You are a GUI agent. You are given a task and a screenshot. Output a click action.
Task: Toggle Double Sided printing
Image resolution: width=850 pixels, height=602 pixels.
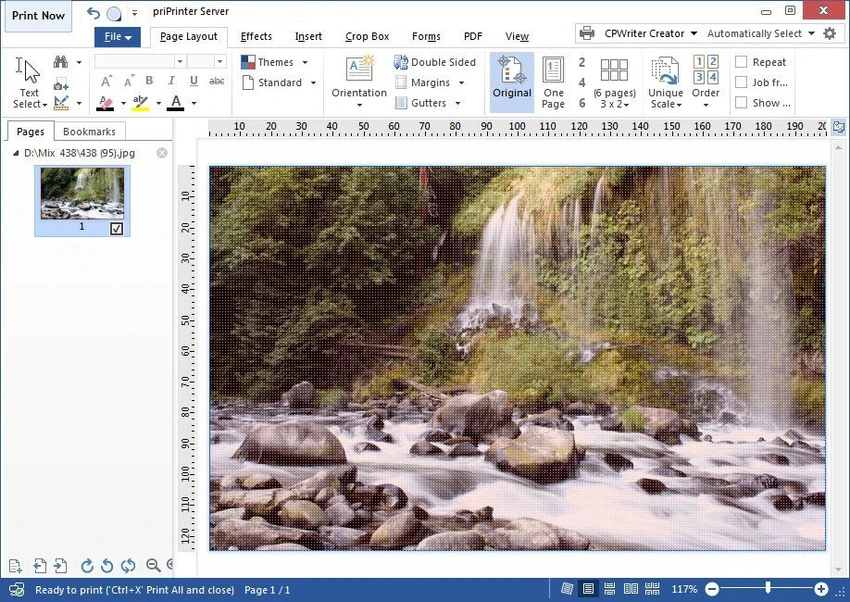[x=435, y=62]
